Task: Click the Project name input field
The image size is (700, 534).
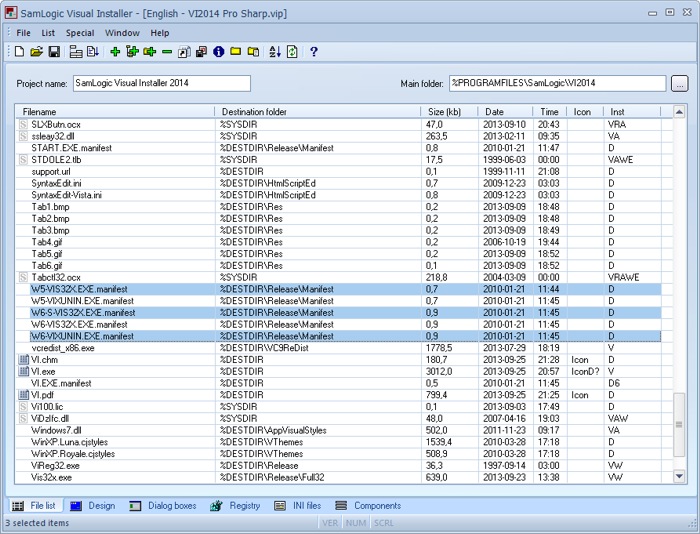Action: pos(162,83)
